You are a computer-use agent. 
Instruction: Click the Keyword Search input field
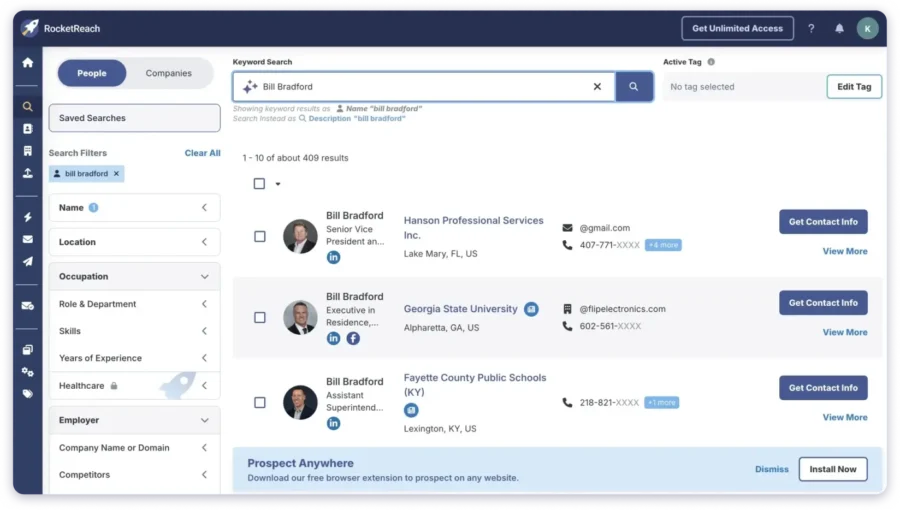click(x=420, y=87)
